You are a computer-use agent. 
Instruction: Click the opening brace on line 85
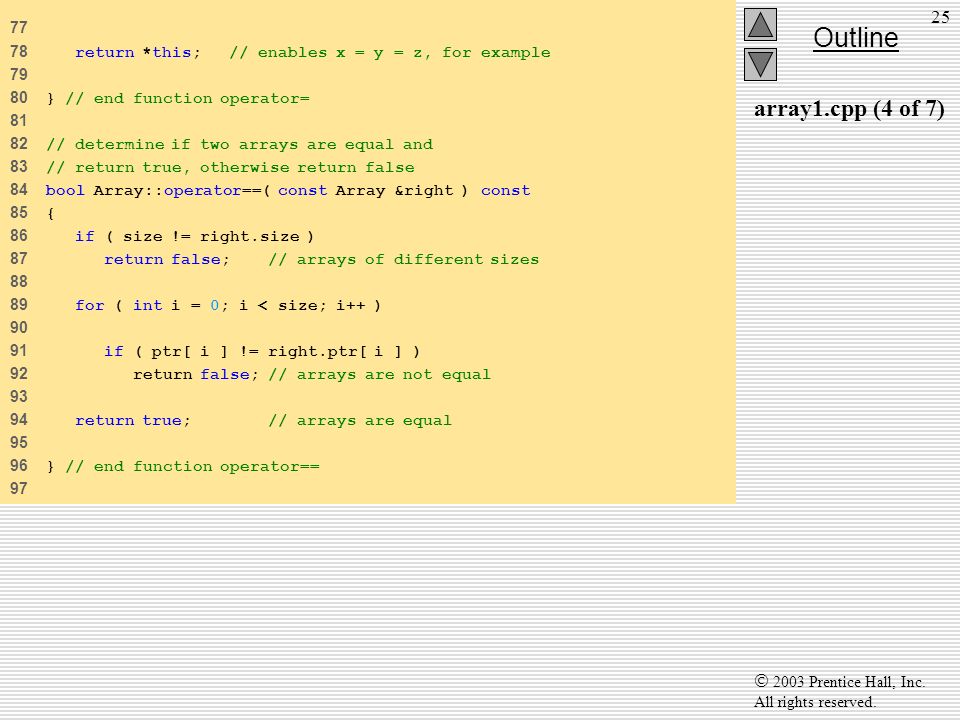click(50, 214)
